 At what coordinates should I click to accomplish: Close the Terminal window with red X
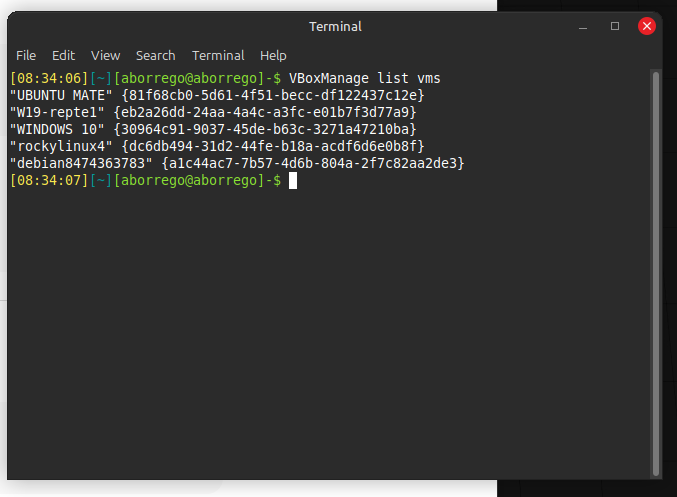(x=646, y=26)
